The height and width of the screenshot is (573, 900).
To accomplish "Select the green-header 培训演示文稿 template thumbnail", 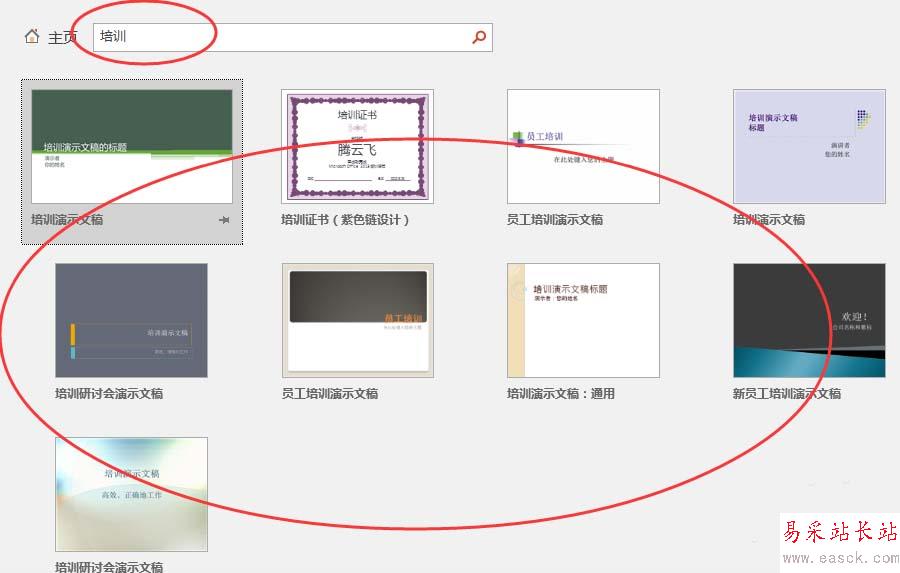I will (132, 146).
